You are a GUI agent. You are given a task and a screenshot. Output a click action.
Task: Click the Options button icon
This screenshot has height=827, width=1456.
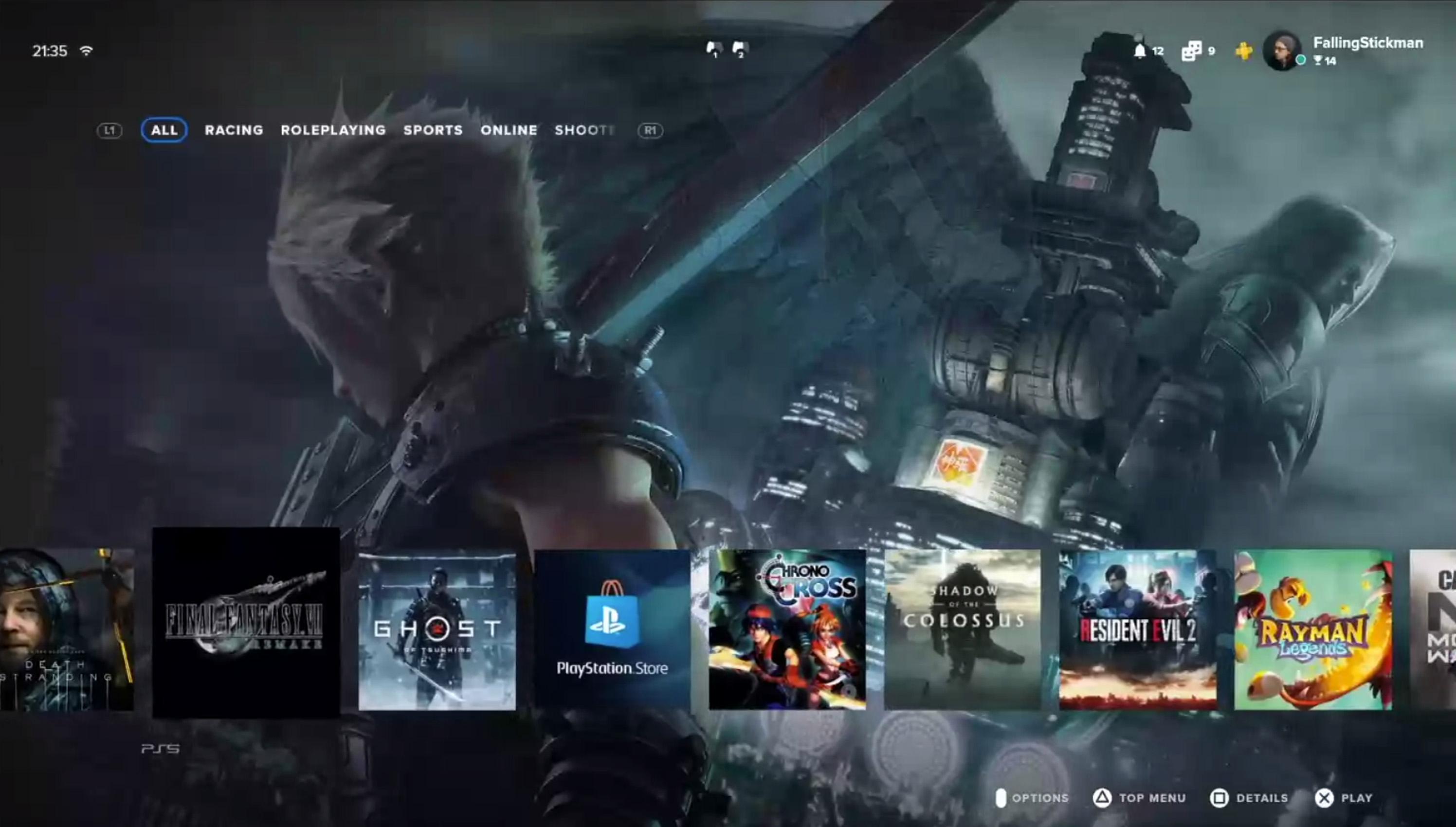[1001, 798]
